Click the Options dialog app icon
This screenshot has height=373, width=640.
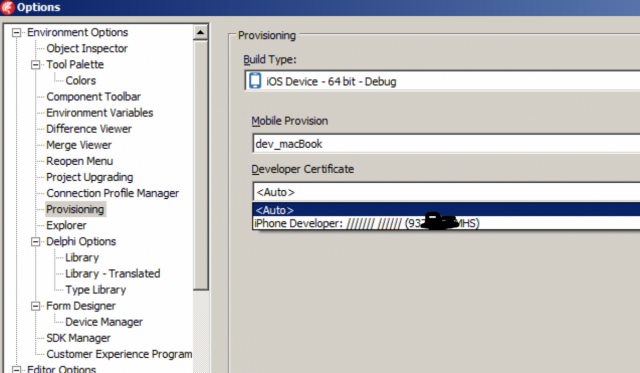click(8, 7)
